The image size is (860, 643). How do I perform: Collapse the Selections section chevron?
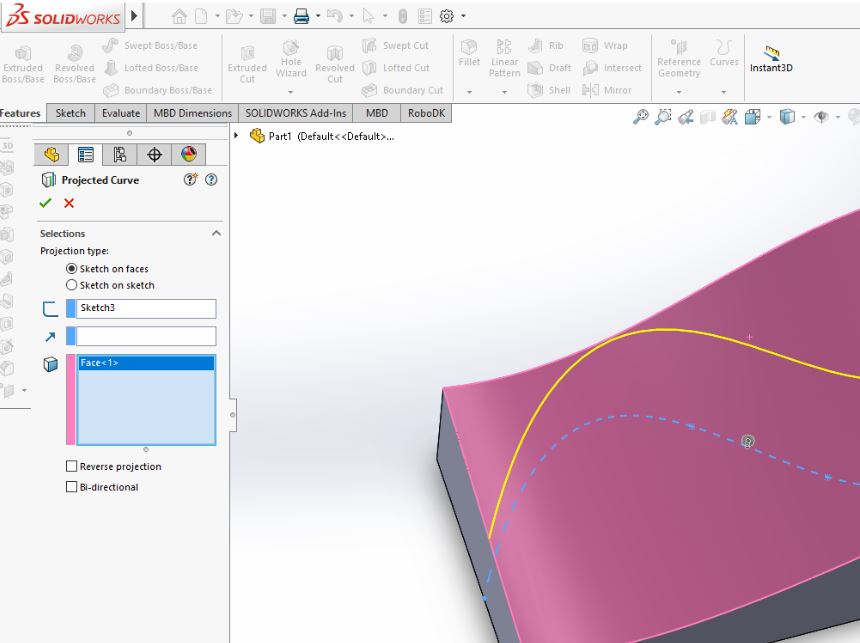click(216, 233)
